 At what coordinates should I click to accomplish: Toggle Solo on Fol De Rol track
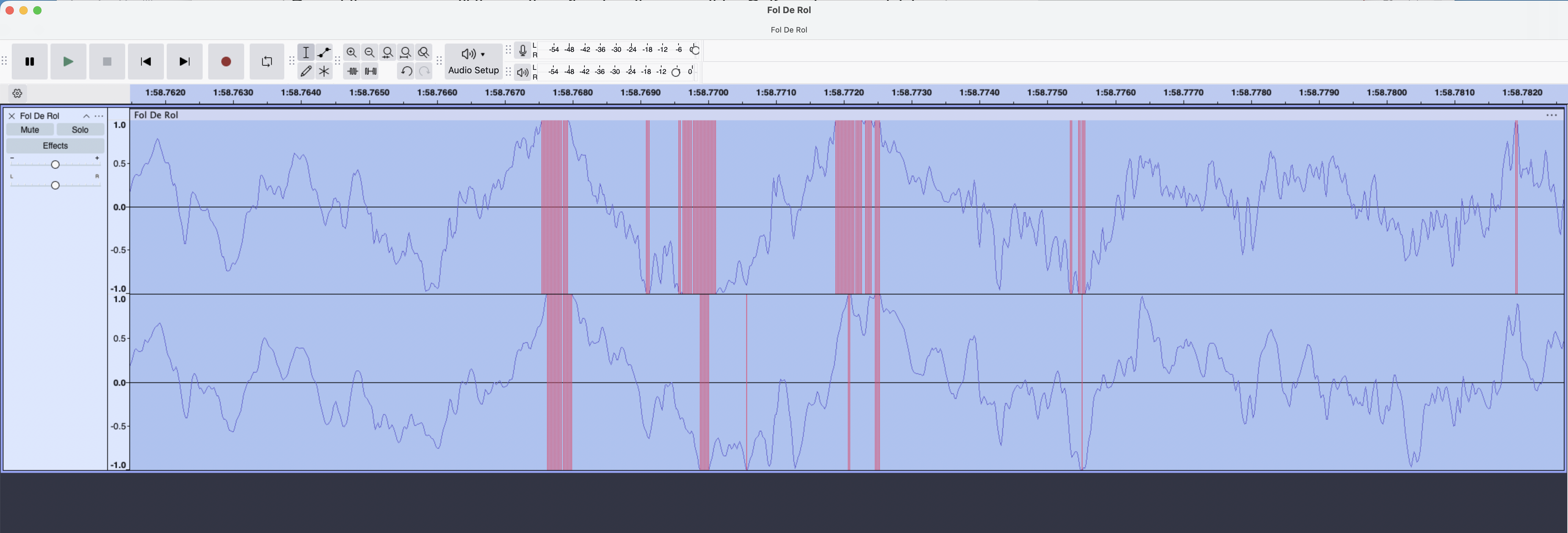80,130
